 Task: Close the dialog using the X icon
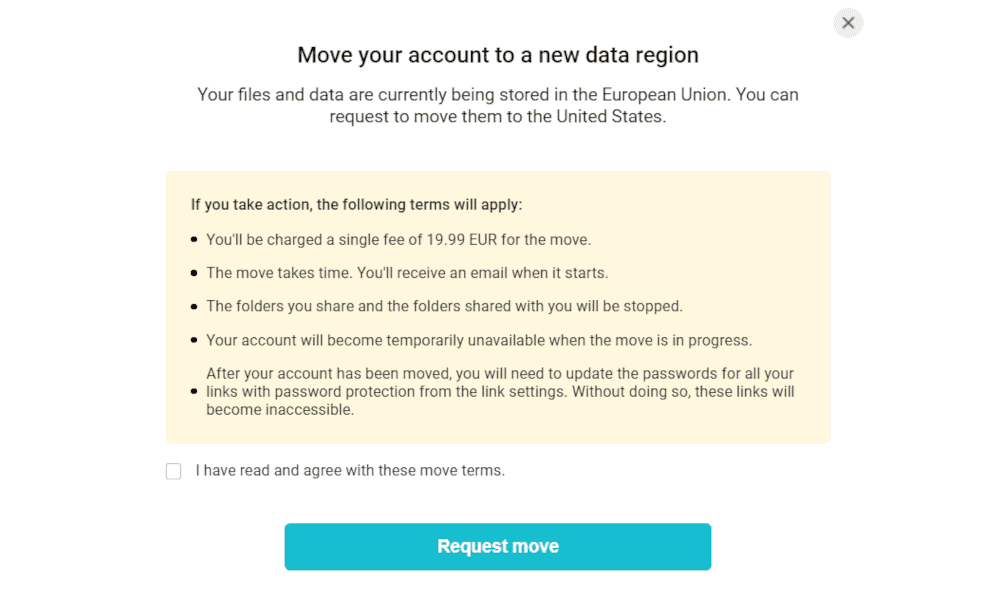coord(848,23)
